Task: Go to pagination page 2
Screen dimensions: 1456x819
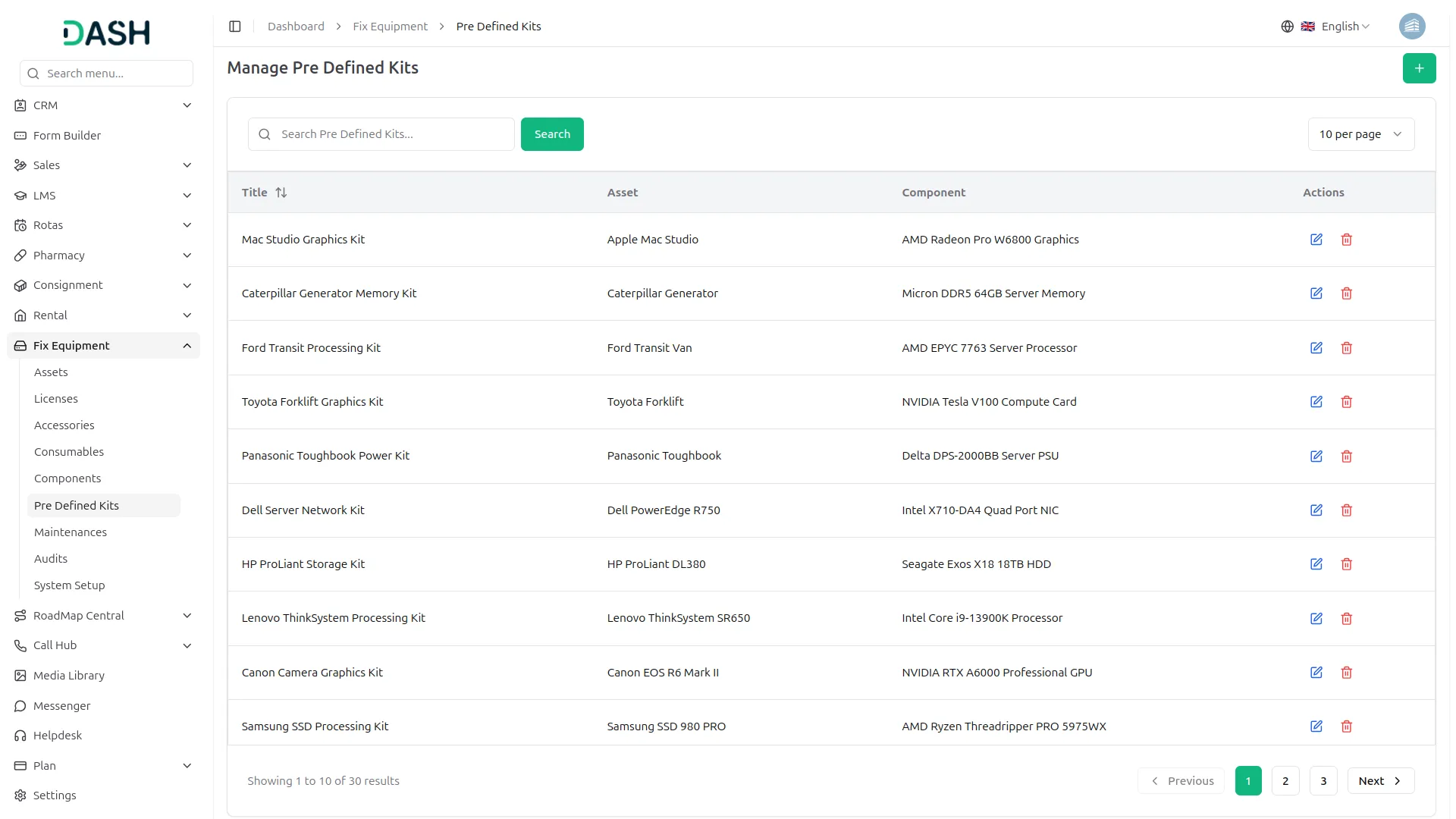Action: pyautogui.click(x=1285, y=781)
